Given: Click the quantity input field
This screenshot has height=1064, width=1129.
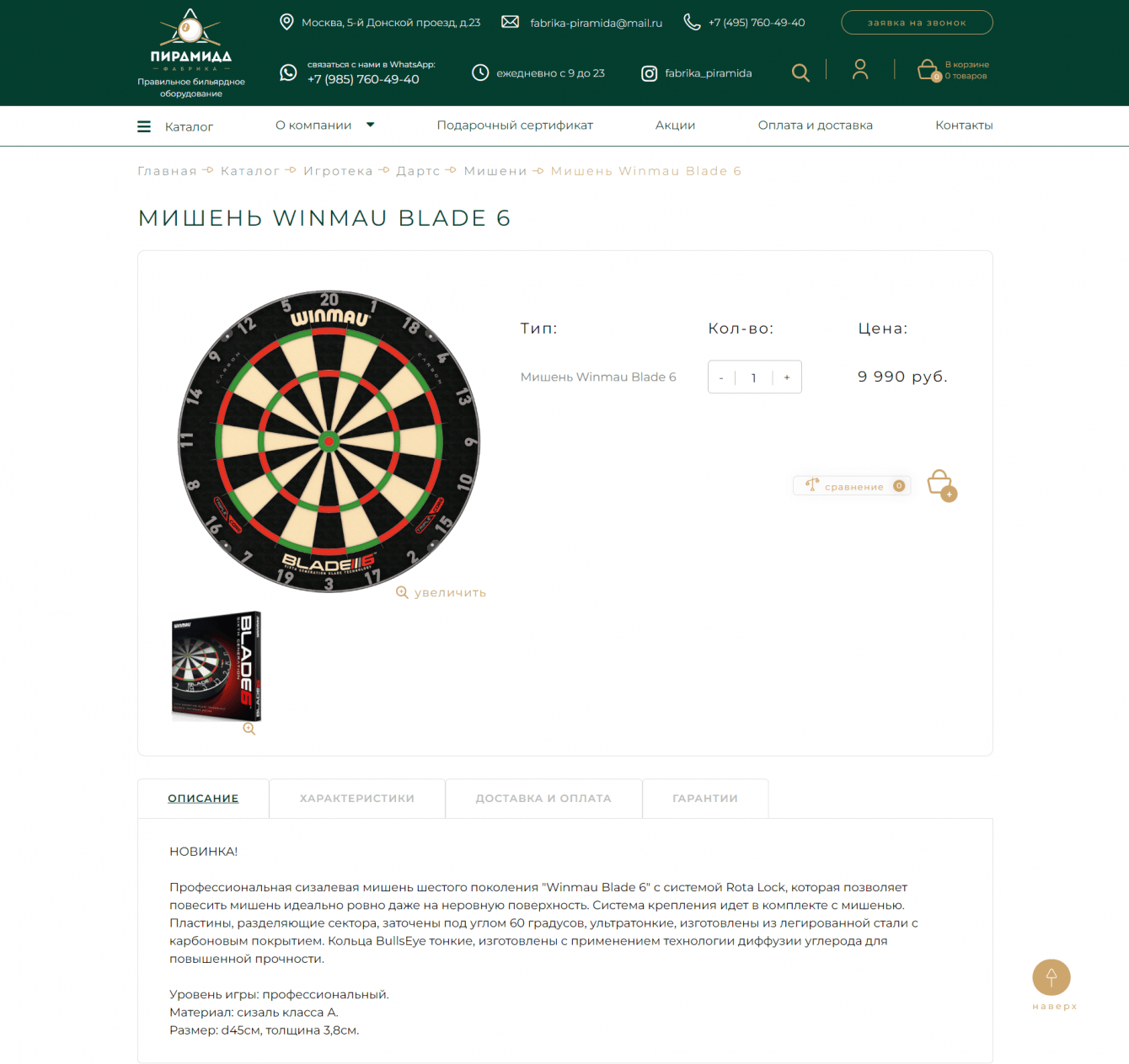Looking at the screenshot, I should tap(753, 377).
